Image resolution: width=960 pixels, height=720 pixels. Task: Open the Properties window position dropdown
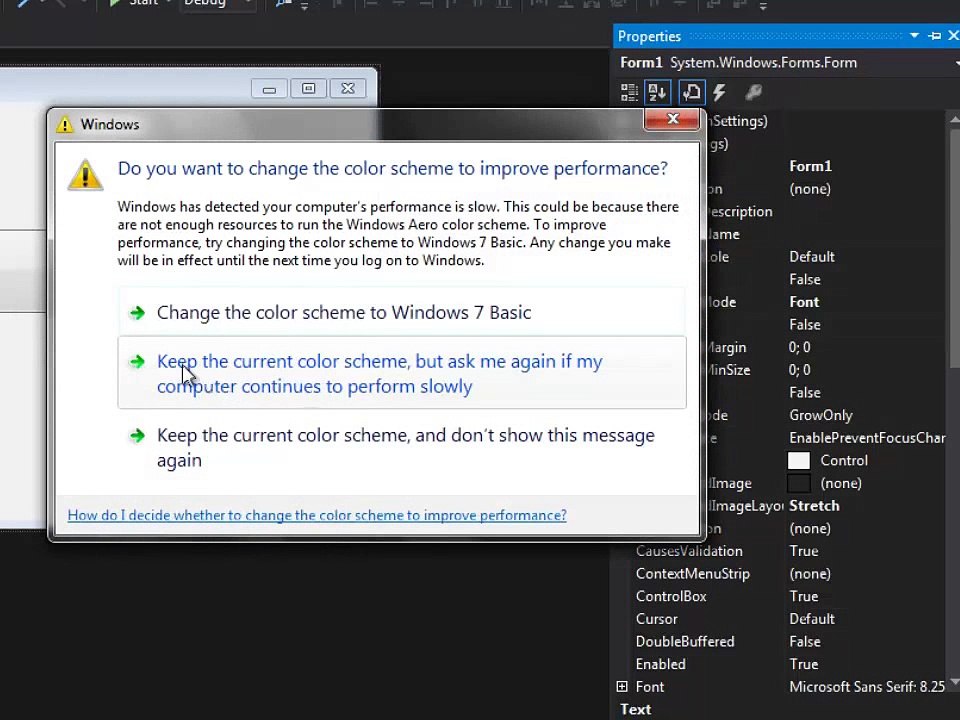(914, 36)
